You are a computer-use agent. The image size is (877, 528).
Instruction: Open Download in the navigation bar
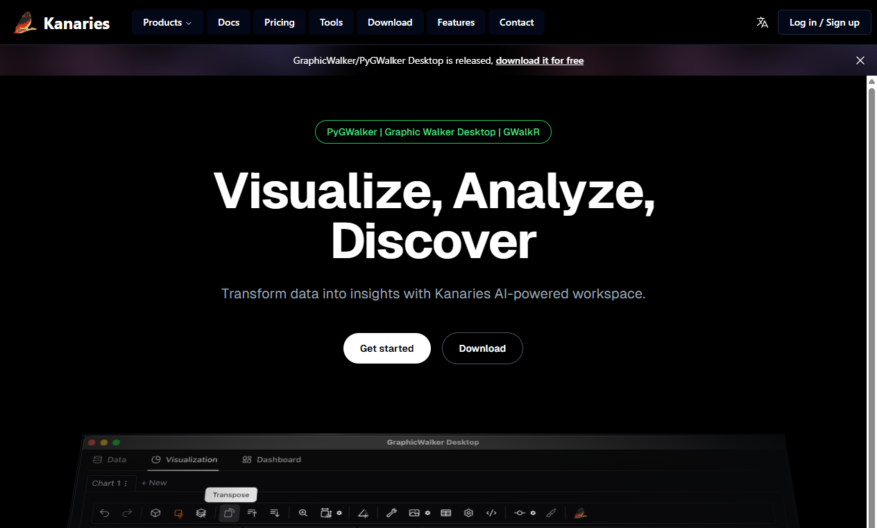pos(390,22)
